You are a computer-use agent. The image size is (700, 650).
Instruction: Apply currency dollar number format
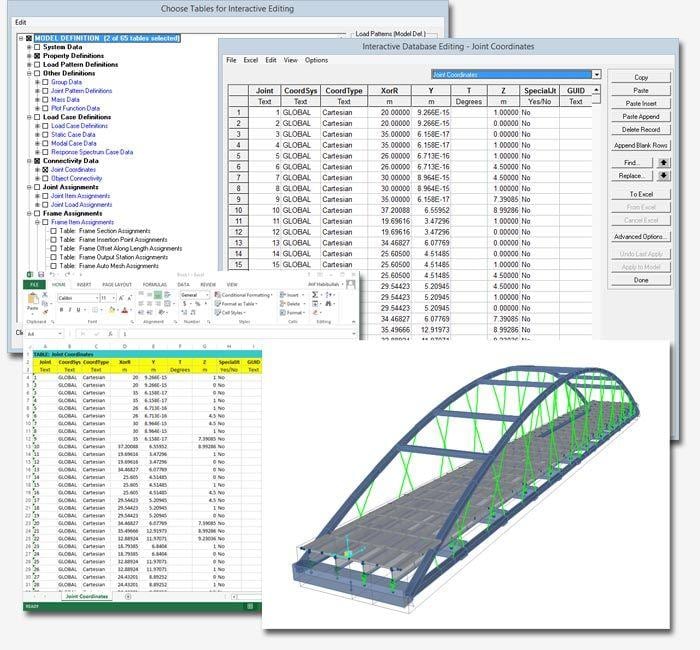[184, 304]
